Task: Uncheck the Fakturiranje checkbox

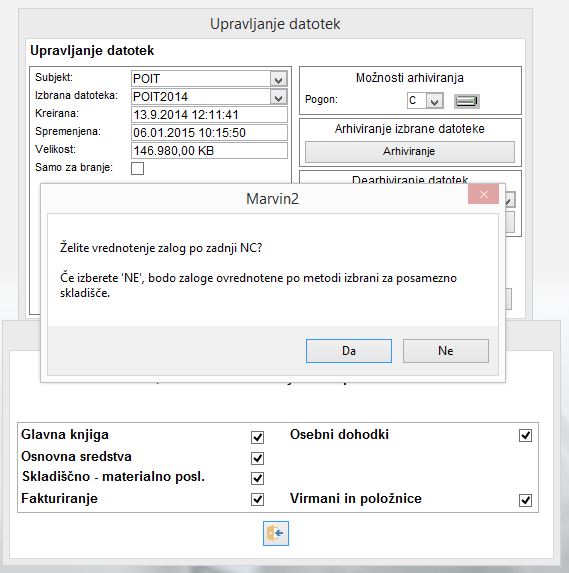Action: click(258, 499)
